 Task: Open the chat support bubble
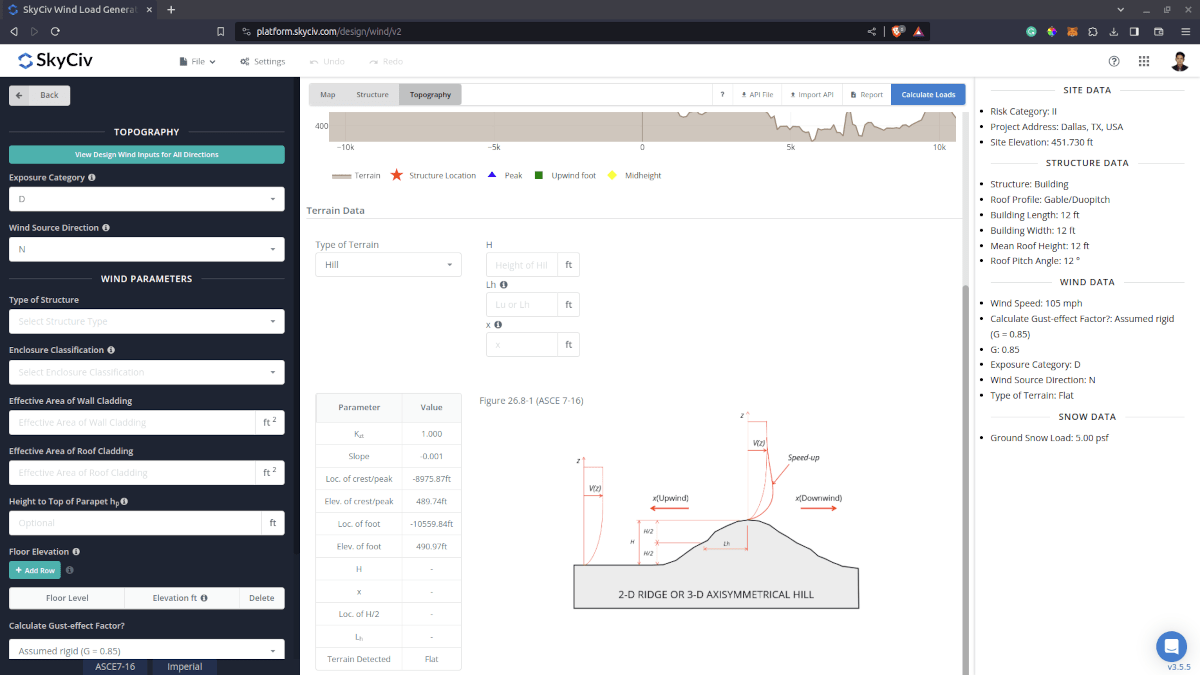[1170, 646]
